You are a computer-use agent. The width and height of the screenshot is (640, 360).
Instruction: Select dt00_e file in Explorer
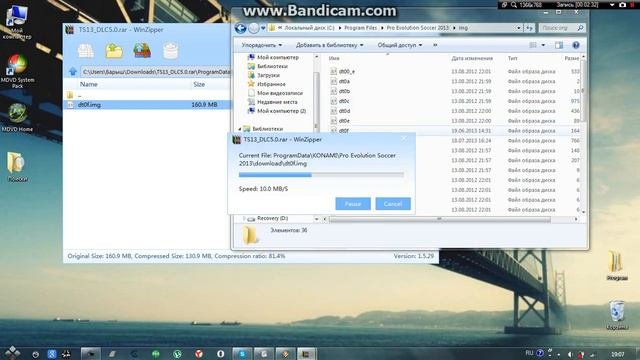click(347, 72)
